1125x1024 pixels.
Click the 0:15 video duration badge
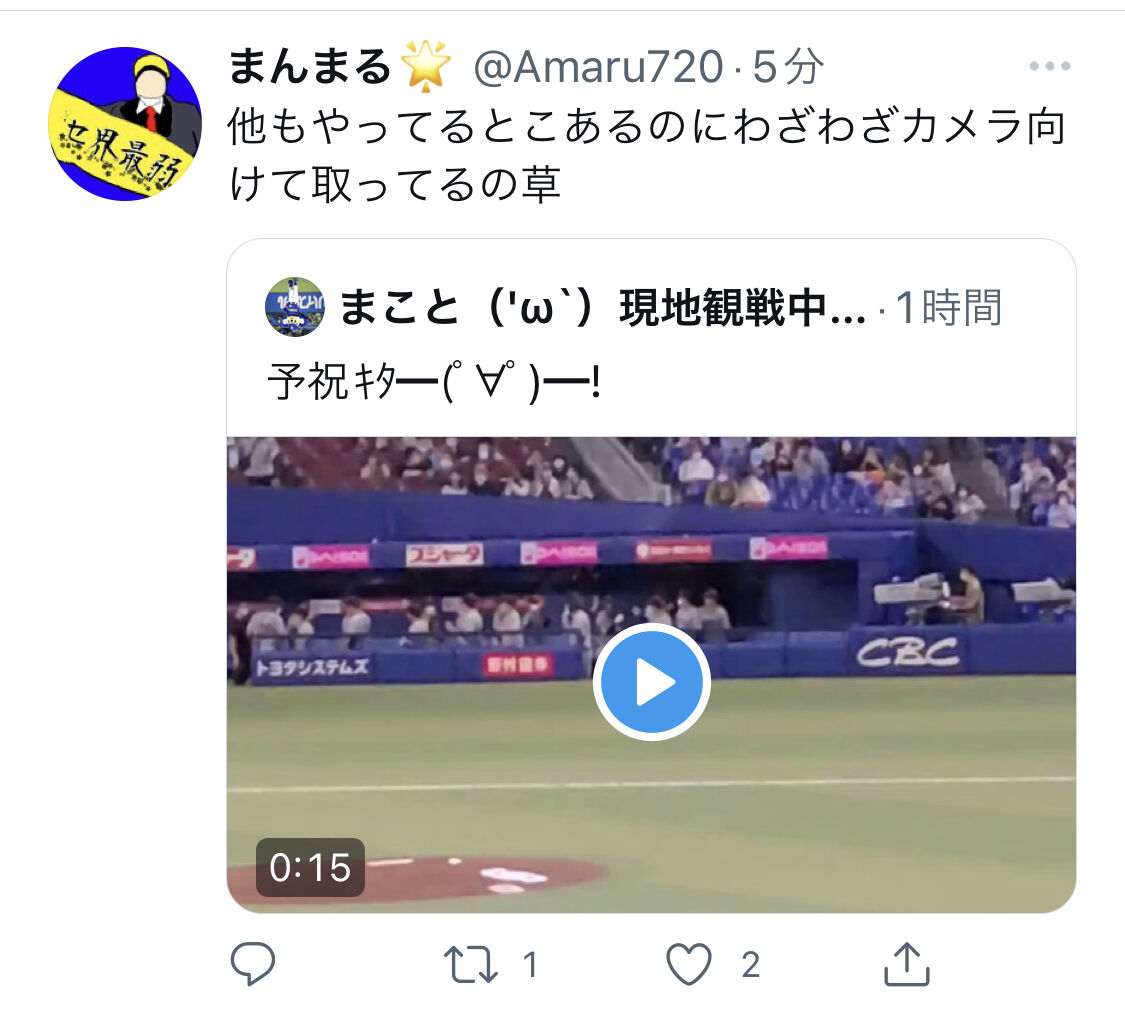tap(310, 868)
